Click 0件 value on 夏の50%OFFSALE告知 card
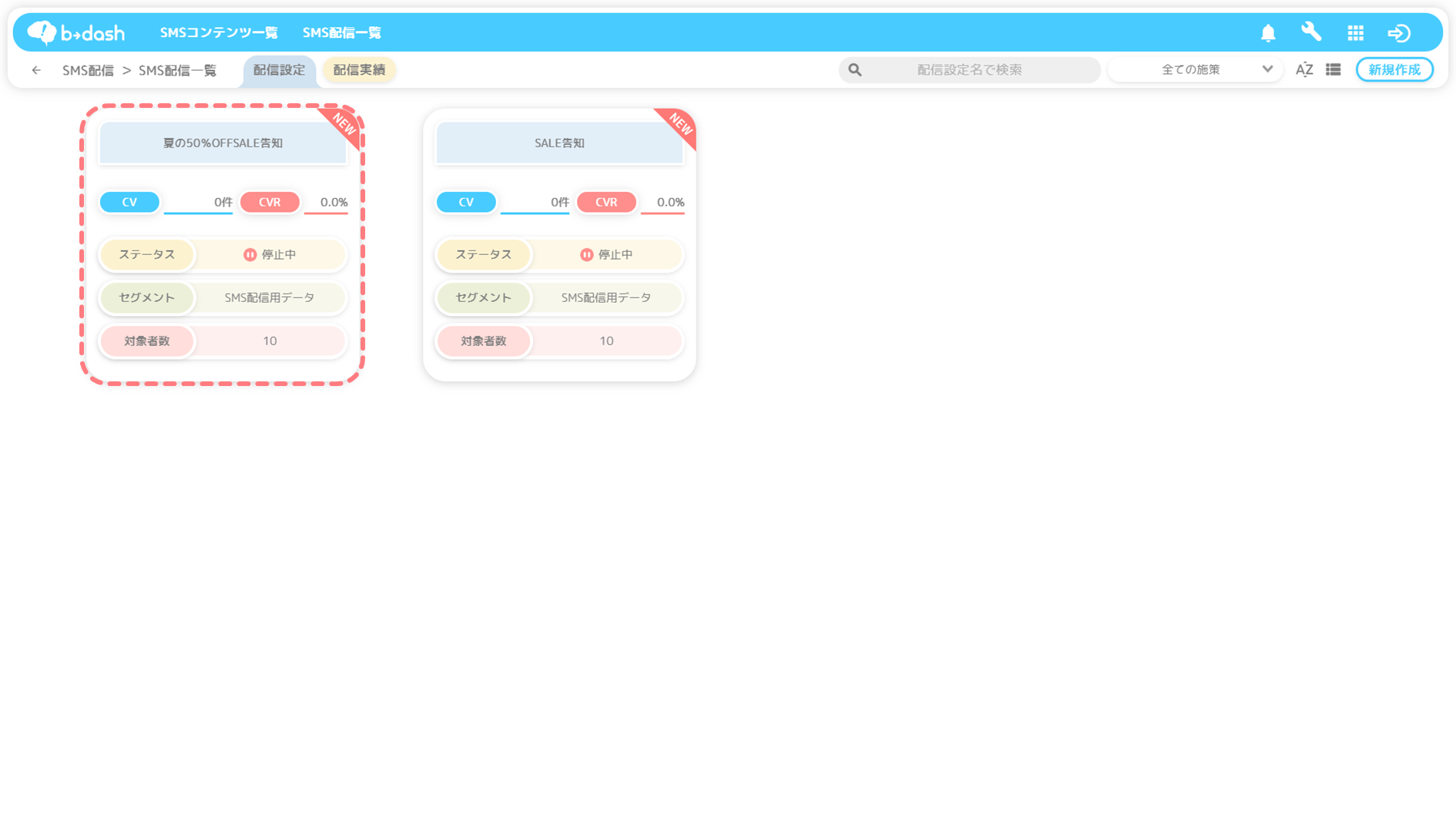 [x=223, y=202]
